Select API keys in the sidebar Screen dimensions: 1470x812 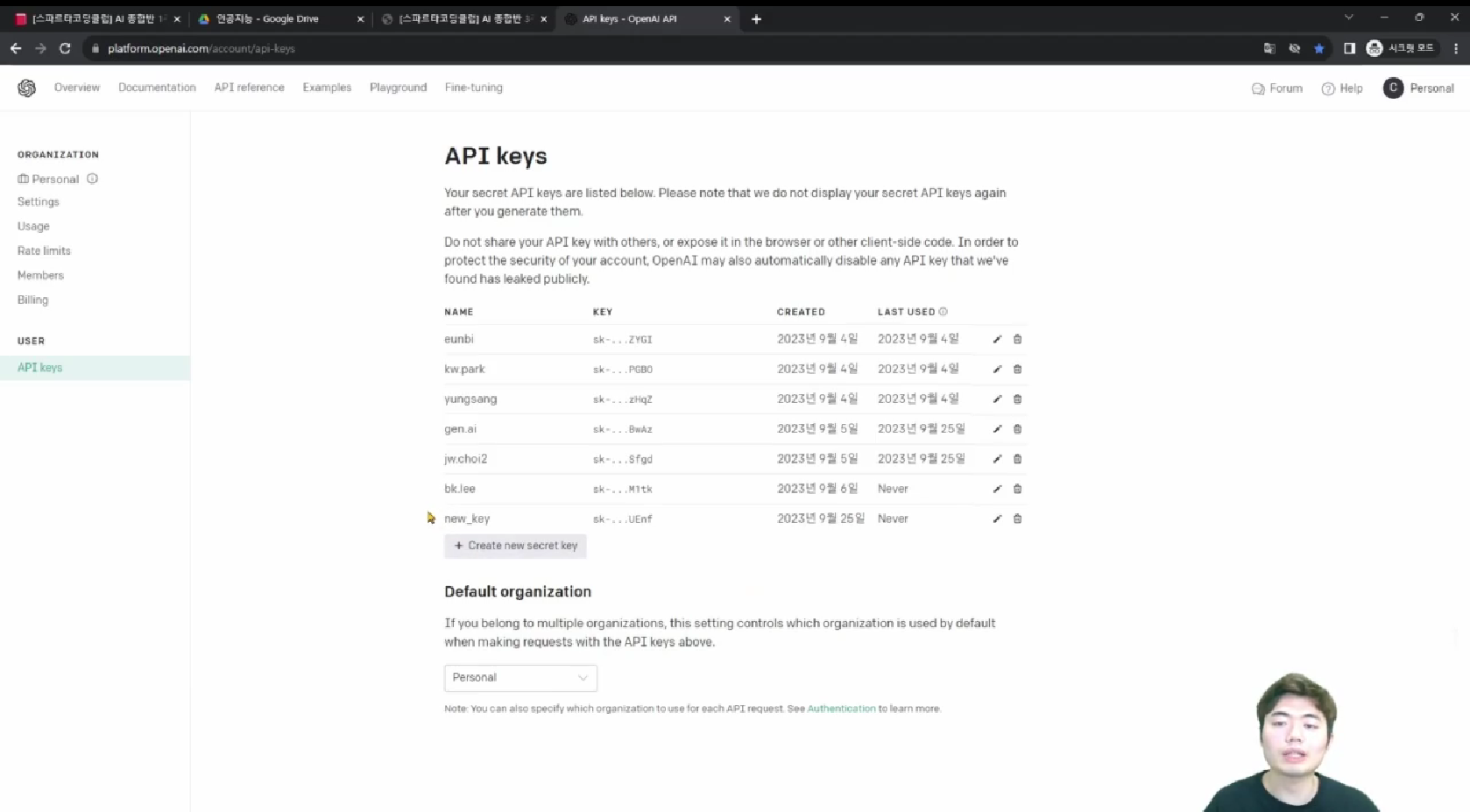click(x=95, y=368)
